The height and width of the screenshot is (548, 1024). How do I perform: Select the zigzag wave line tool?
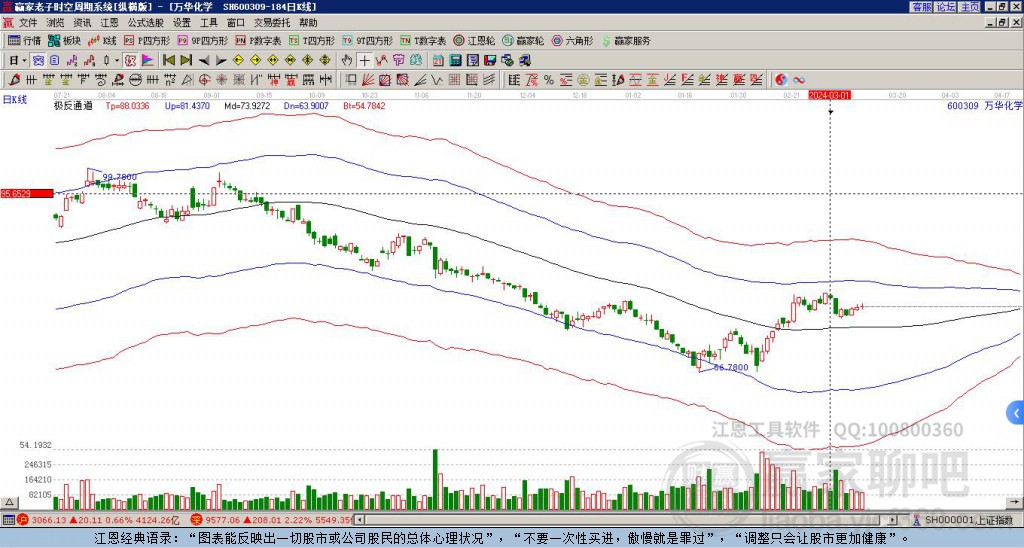437,80
